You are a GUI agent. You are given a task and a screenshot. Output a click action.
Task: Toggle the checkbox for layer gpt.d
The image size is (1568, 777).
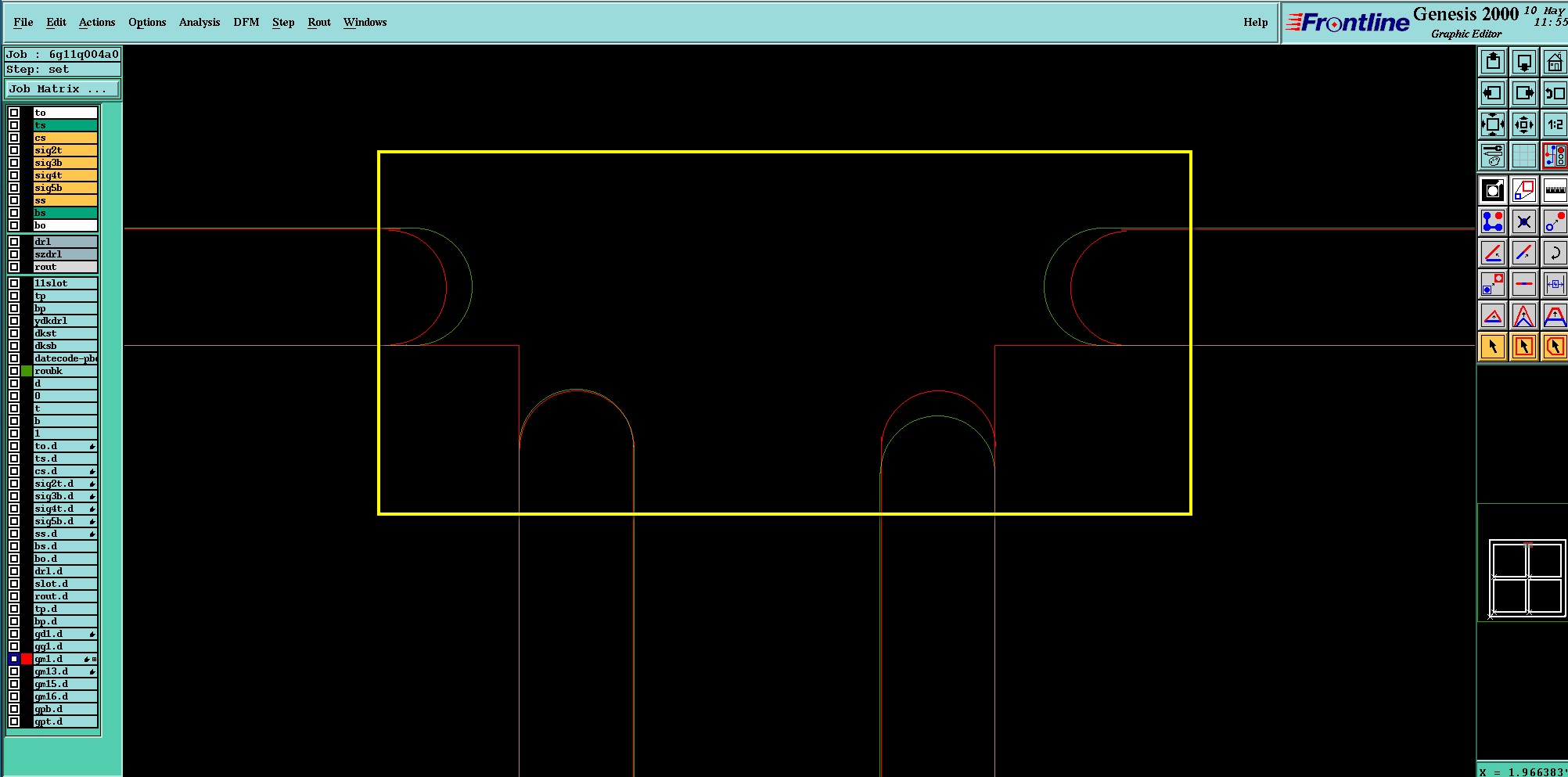tap(14, 721)
